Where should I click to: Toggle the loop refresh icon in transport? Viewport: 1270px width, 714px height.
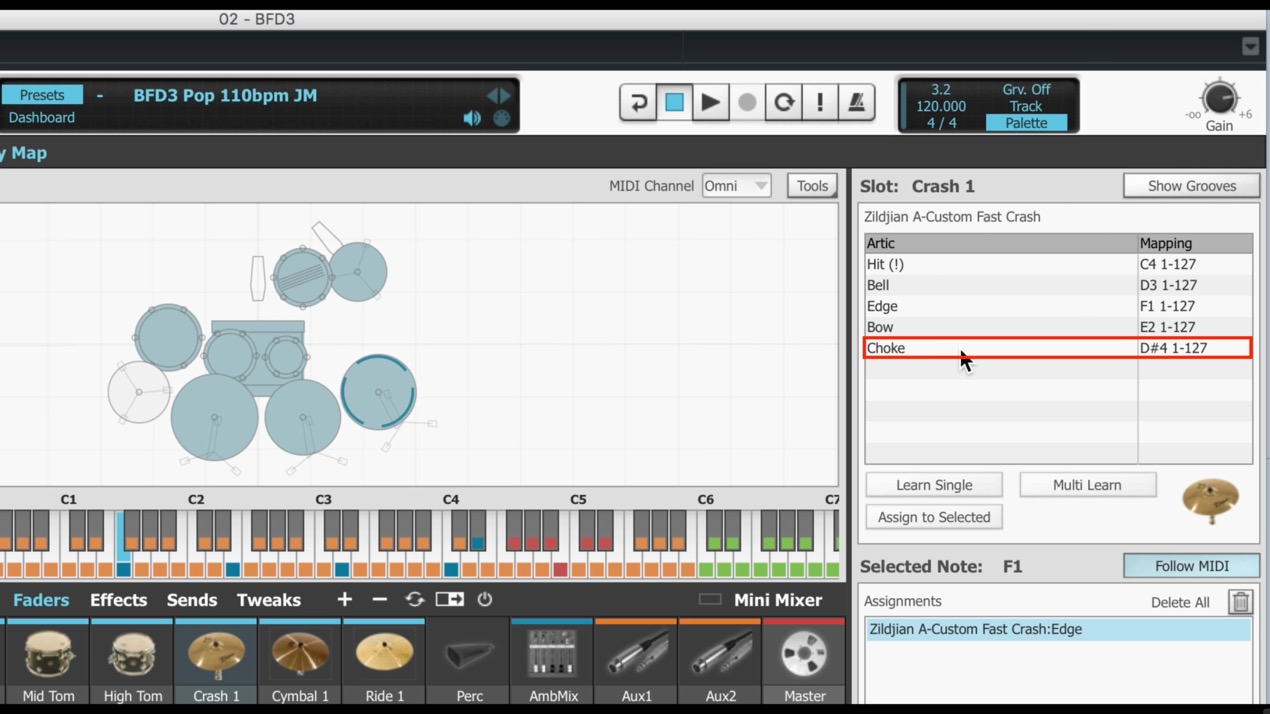pos(784,102)
